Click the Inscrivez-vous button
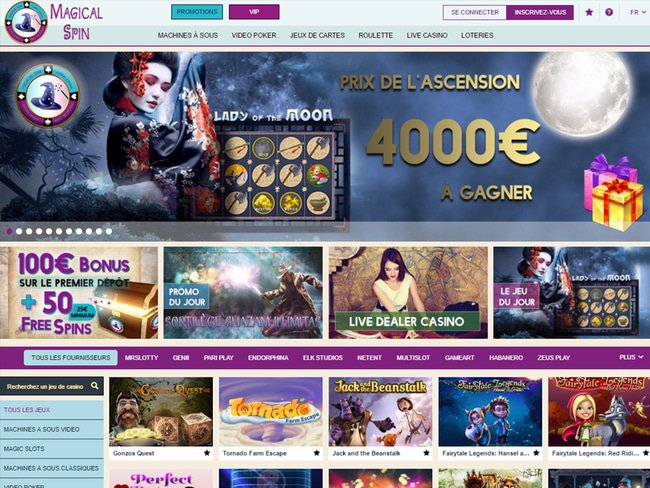Viewport: 650px width, 488px height. coord(540,12)
